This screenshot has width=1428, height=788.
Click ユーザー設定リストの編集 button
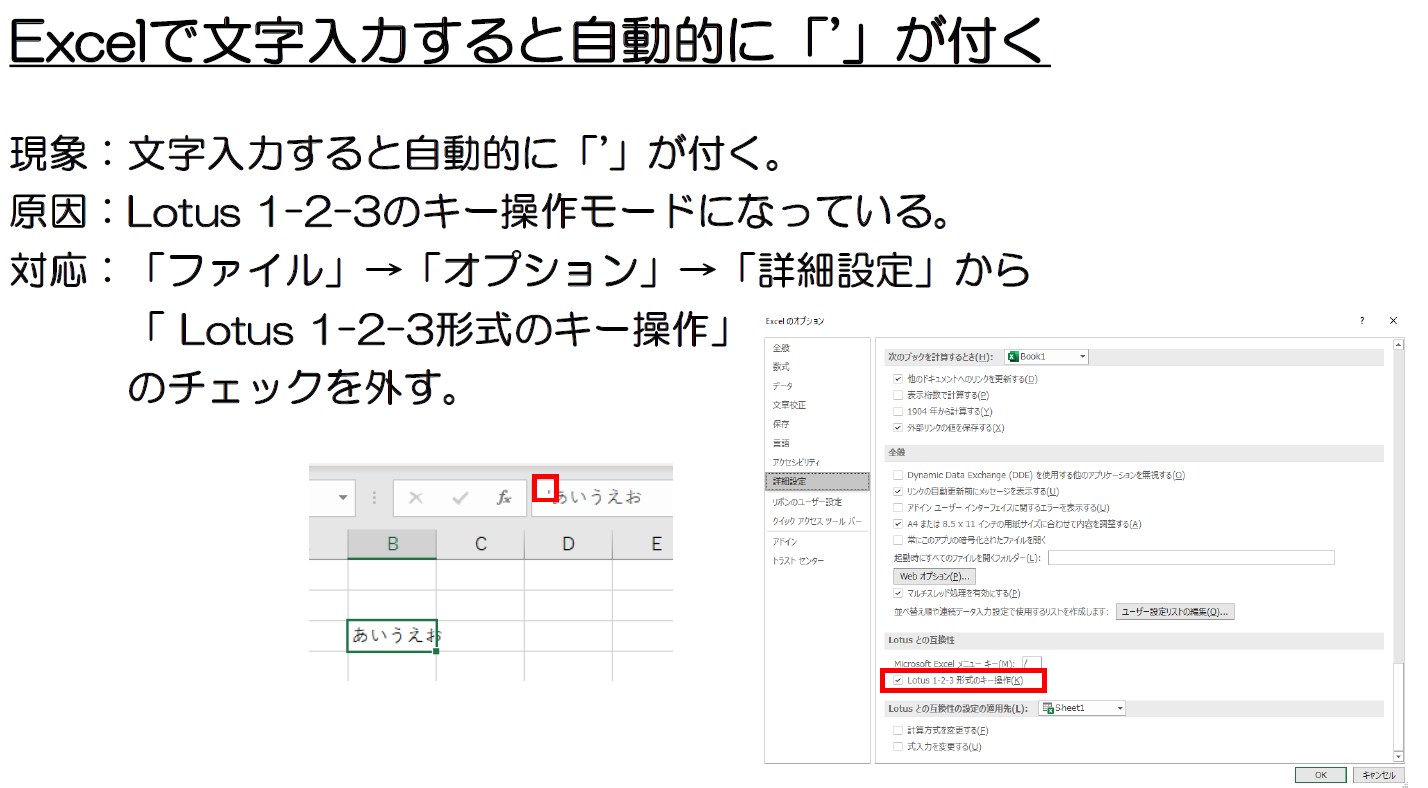pos(1175,611)
